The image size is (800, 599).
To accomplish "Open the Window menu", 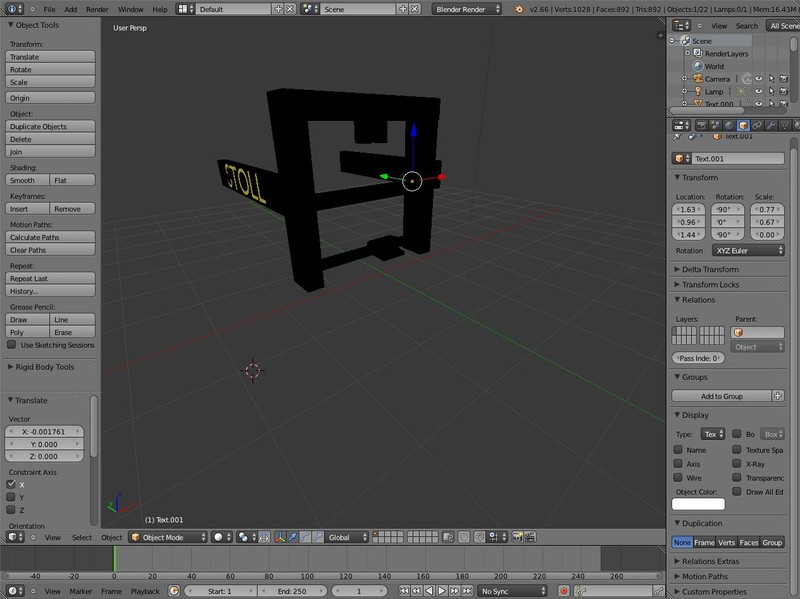I will 131,9.
